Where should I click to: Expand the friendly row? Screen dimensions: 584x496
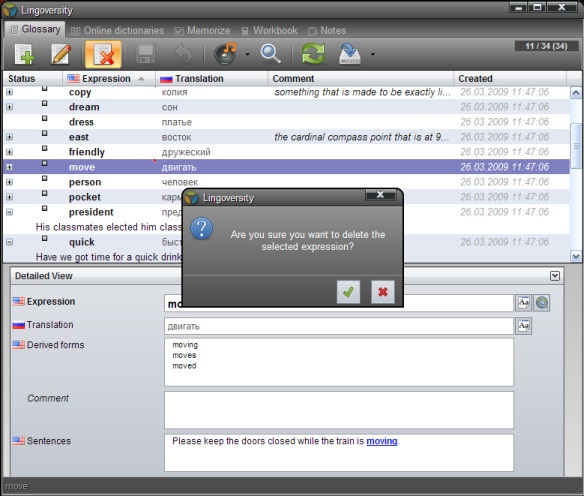point(10,152)
